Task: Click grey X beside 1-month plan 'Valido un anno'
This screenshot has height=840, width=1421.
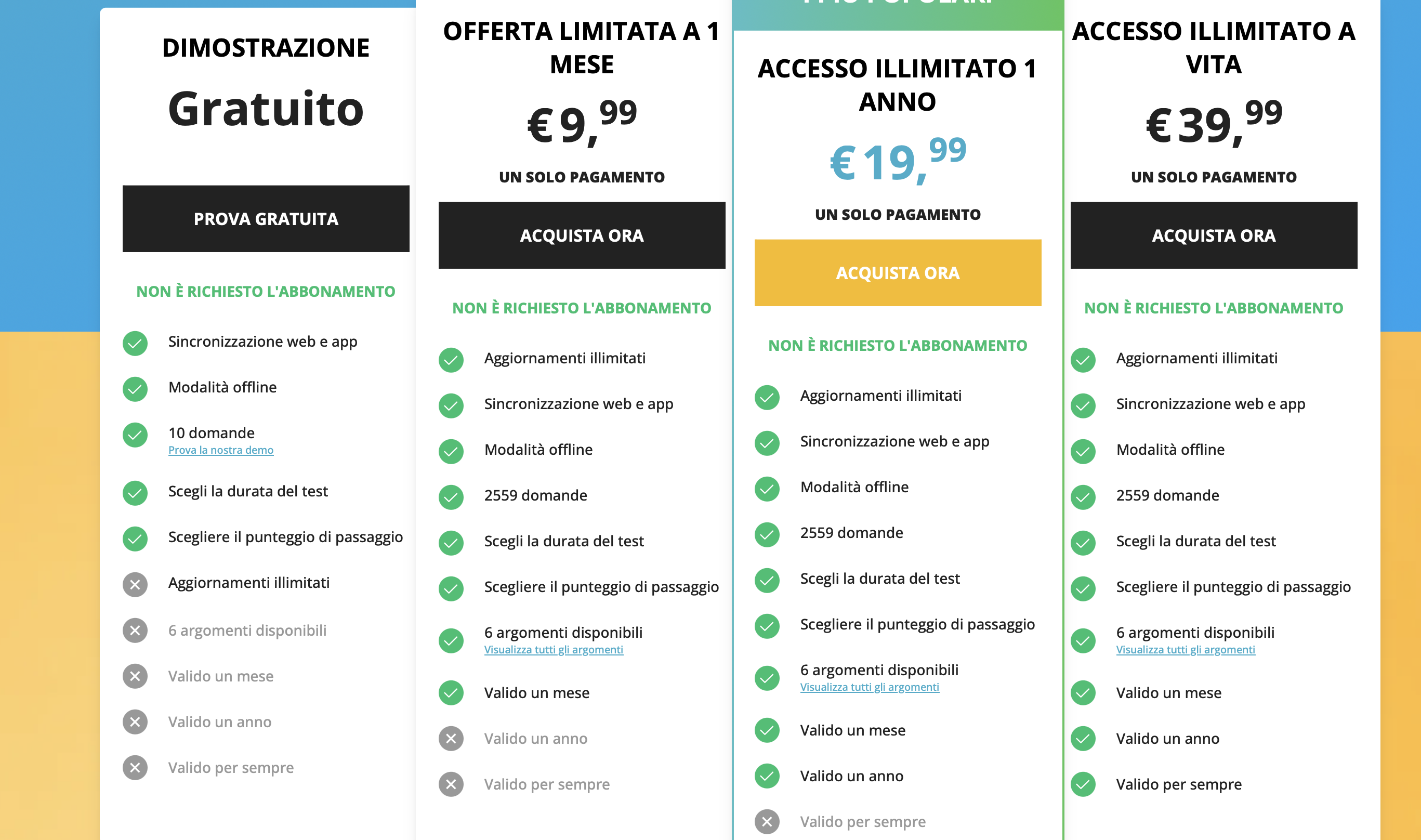Action: (x=451, y=738)
